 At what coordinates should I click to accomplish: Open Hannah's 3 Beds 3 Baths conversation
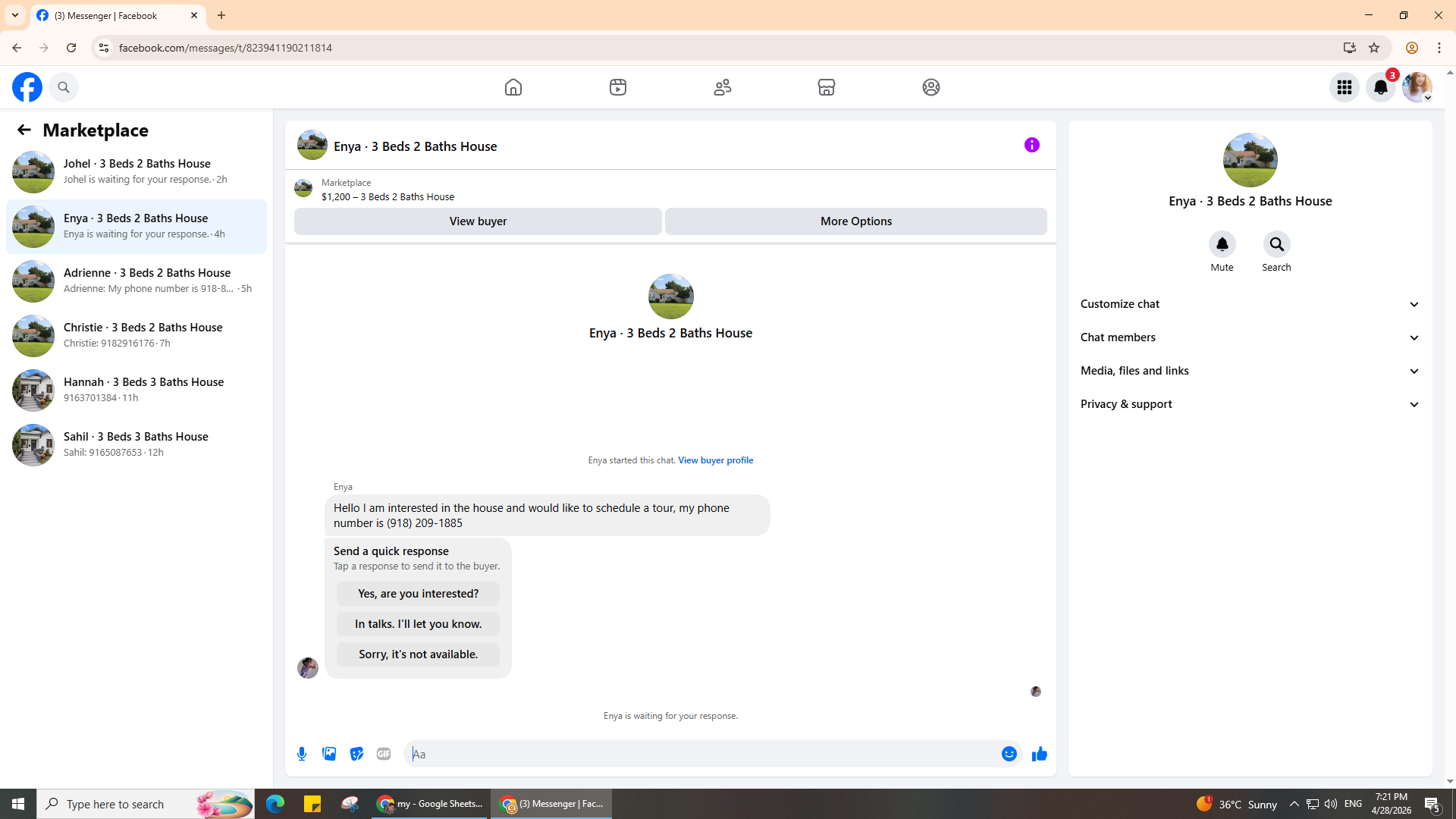click(136, 391)
